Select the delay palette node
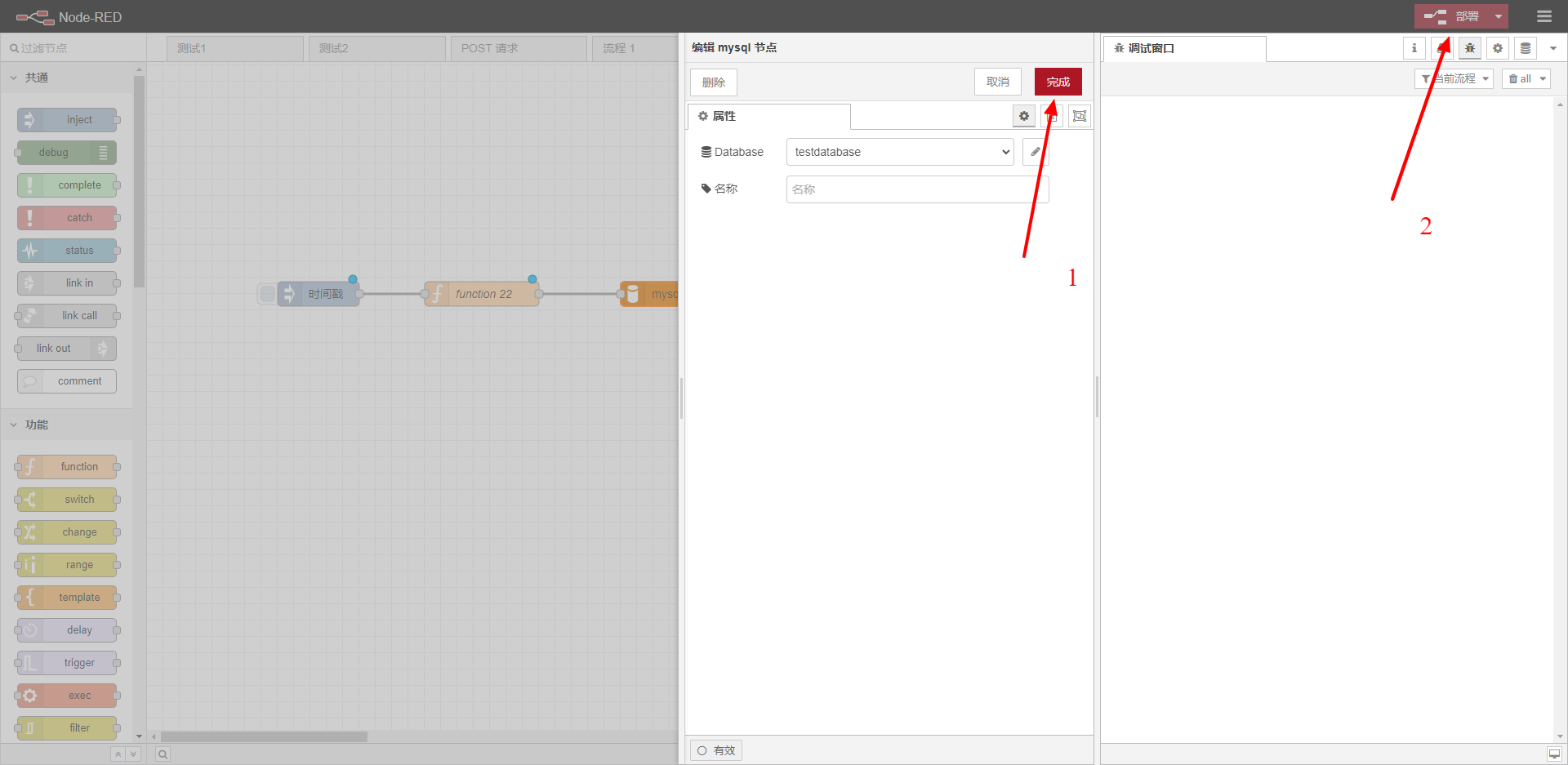This screenshot has width=1568, height=765. point(67,630)
